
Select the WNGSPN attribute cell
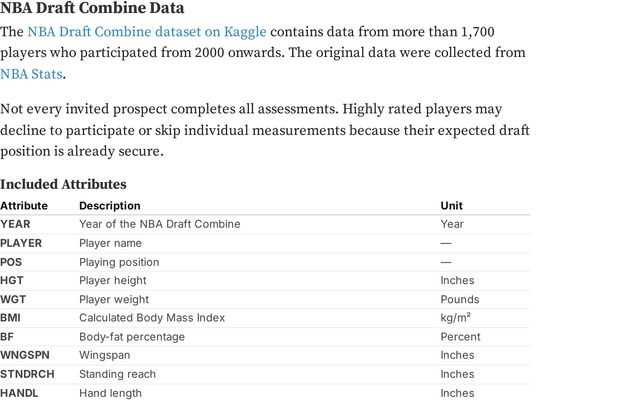[25, 355]
